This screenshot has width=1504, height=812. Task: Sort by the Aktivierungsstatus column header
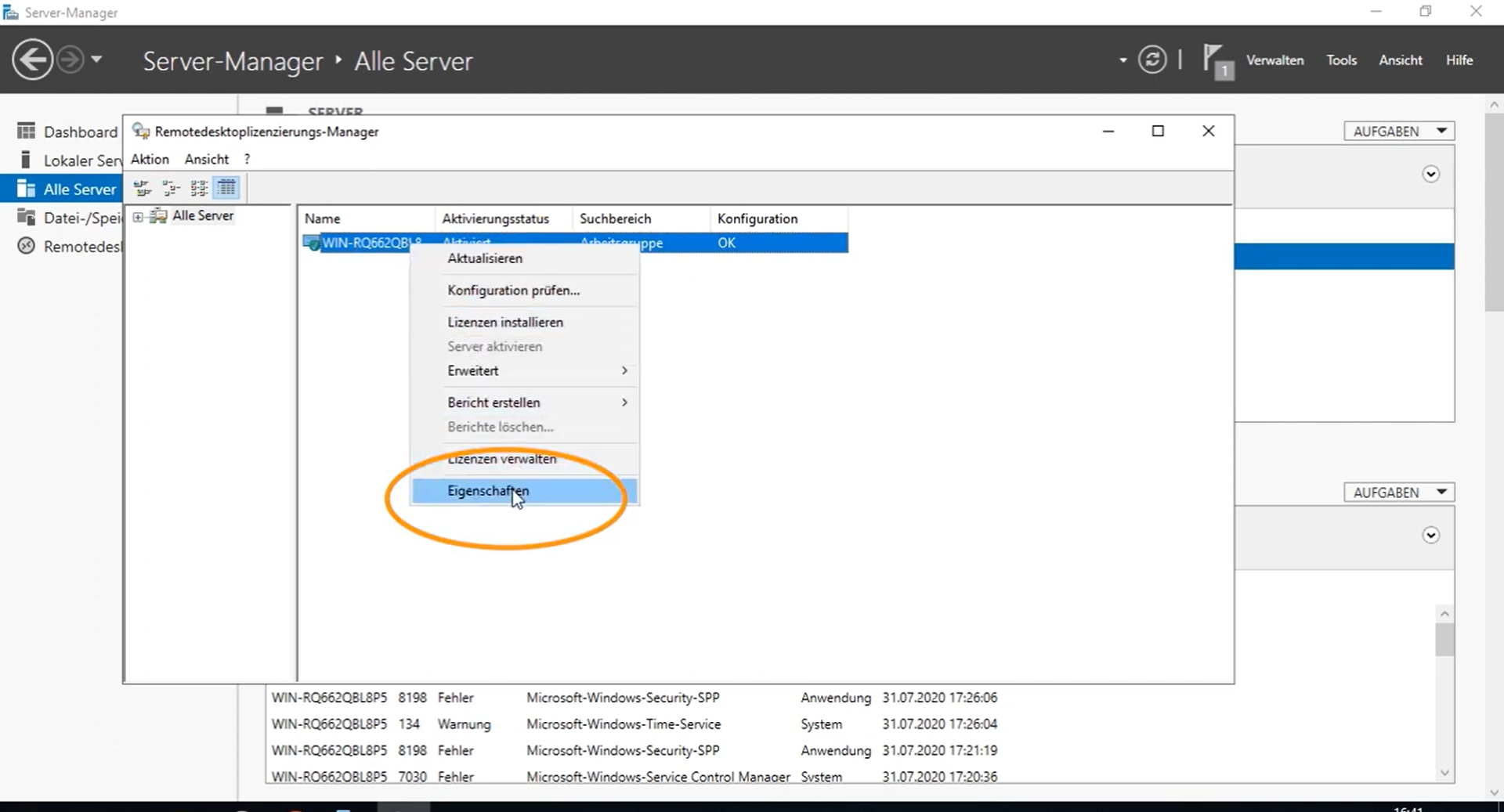click(x=495, y=218)
